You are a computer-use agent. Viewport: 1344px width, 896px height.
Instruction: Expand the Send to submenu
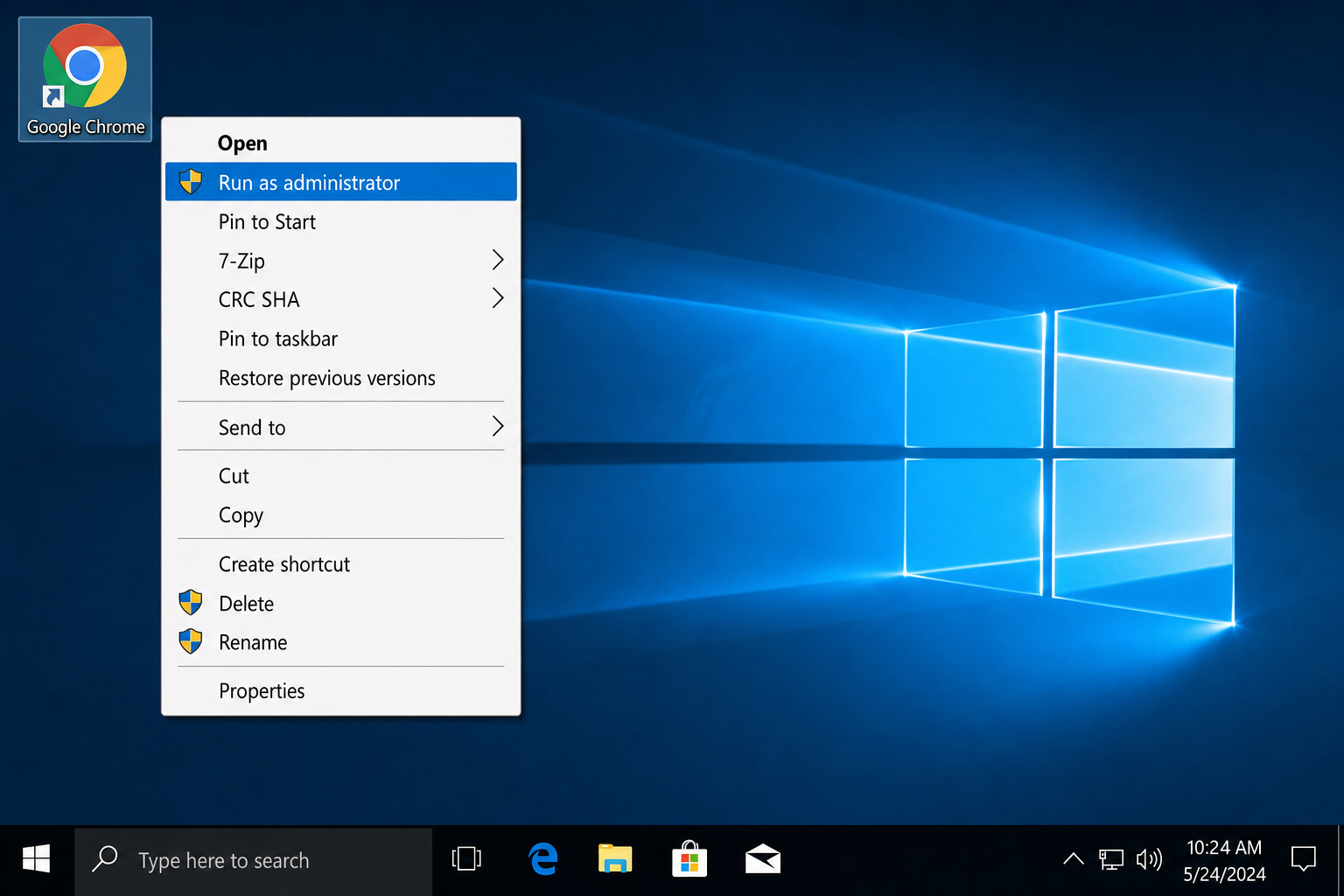tap(341, 427)
